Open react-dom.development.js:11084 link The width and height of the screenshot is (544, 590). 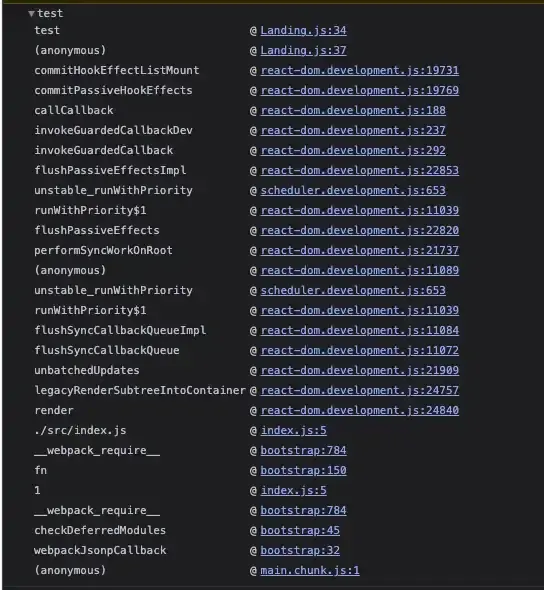(x=360, y=330)
